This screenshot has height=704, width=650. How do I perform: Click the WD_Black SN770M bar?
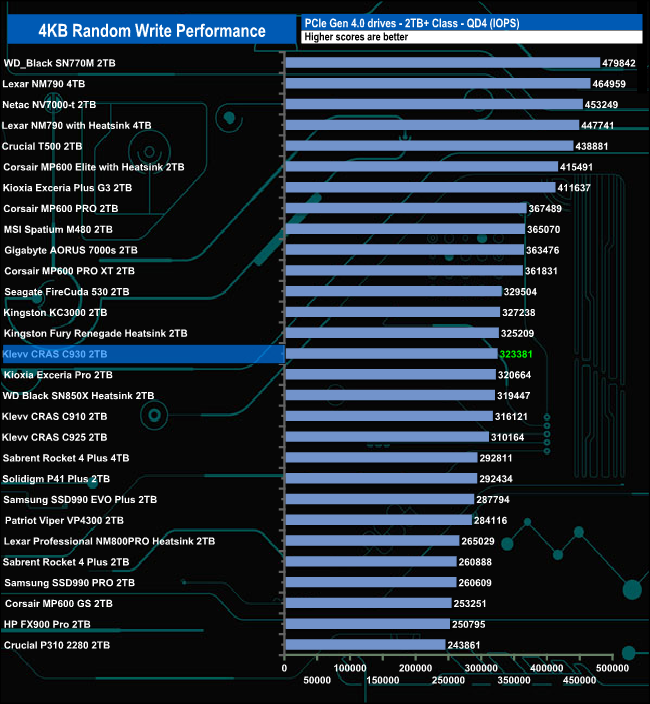point(443,63)
